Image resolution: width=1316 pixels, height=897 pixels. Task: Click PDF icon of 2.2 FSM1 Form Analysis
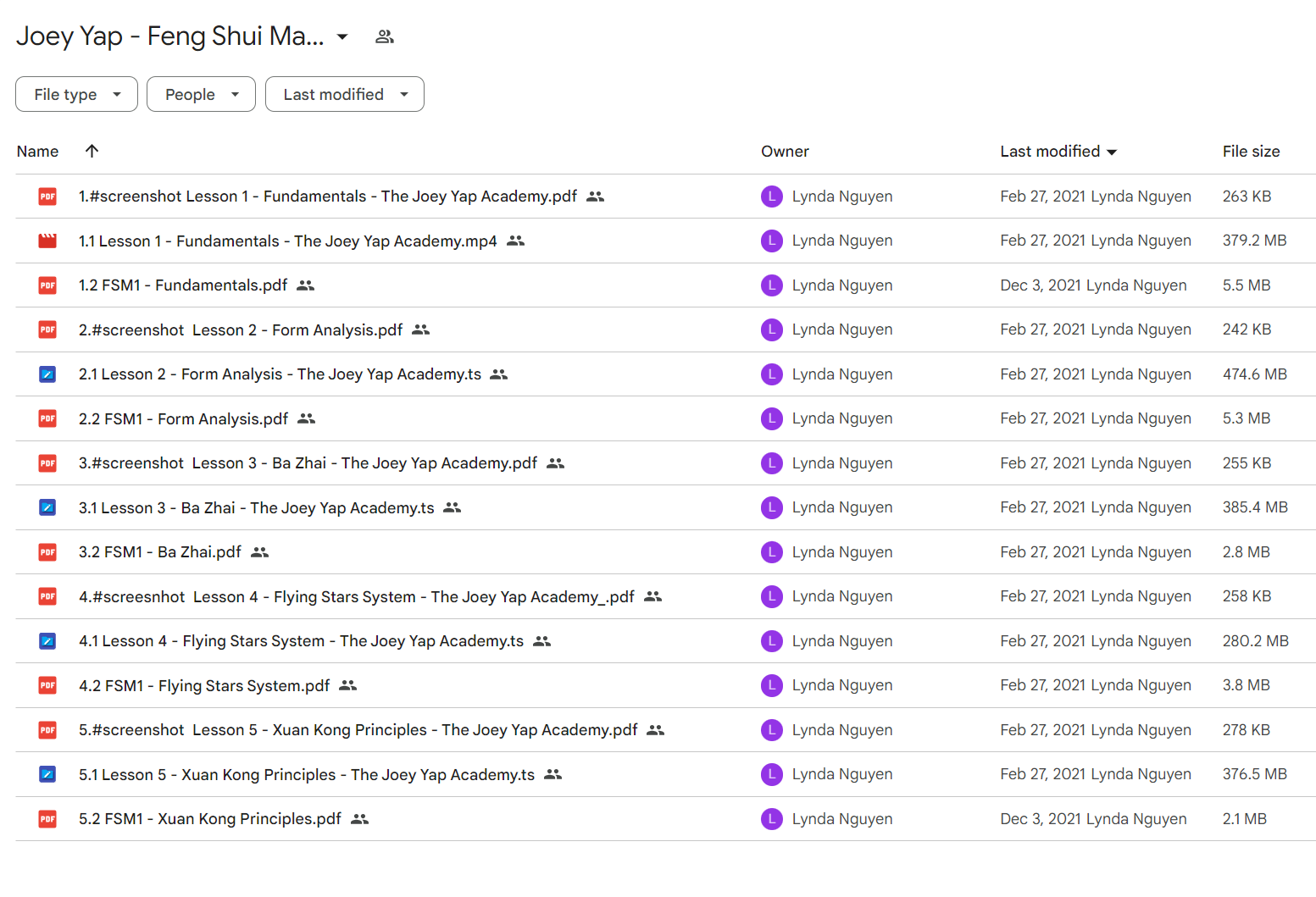tap(47, 418)
